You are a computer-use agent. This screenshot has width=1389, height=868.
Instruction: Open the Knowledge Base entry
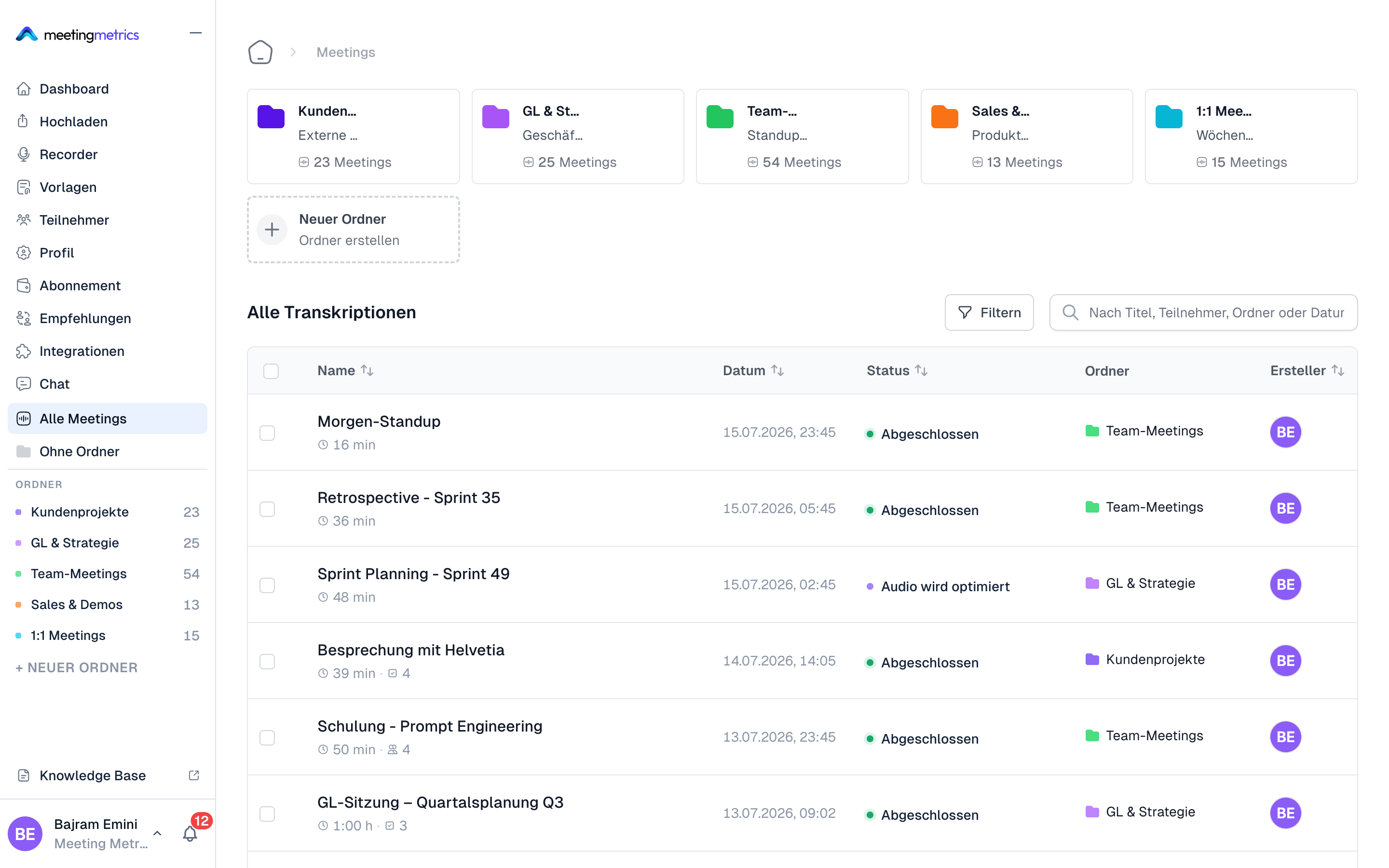coord(108,775)
